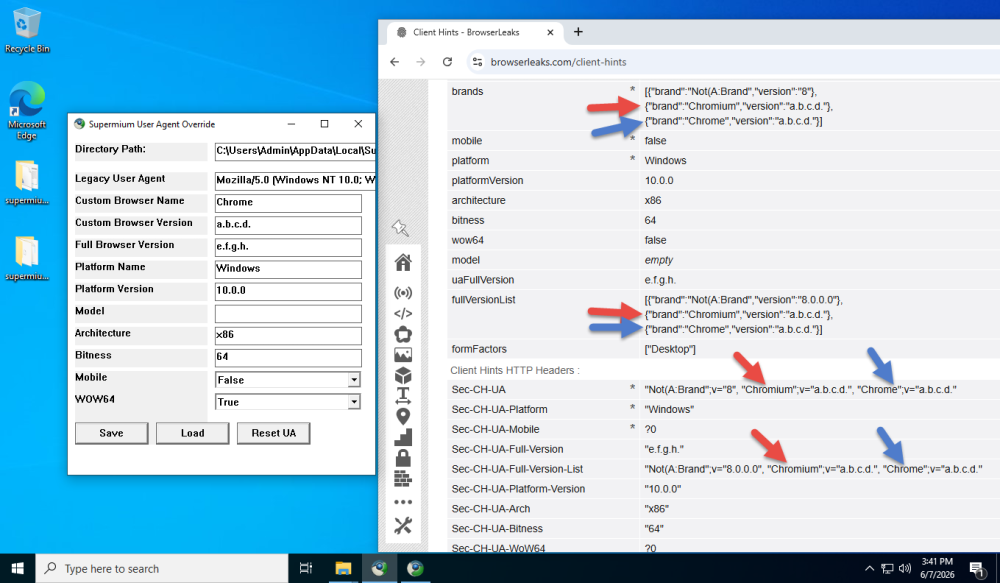Click the browser address bar URL

(558, 62)
